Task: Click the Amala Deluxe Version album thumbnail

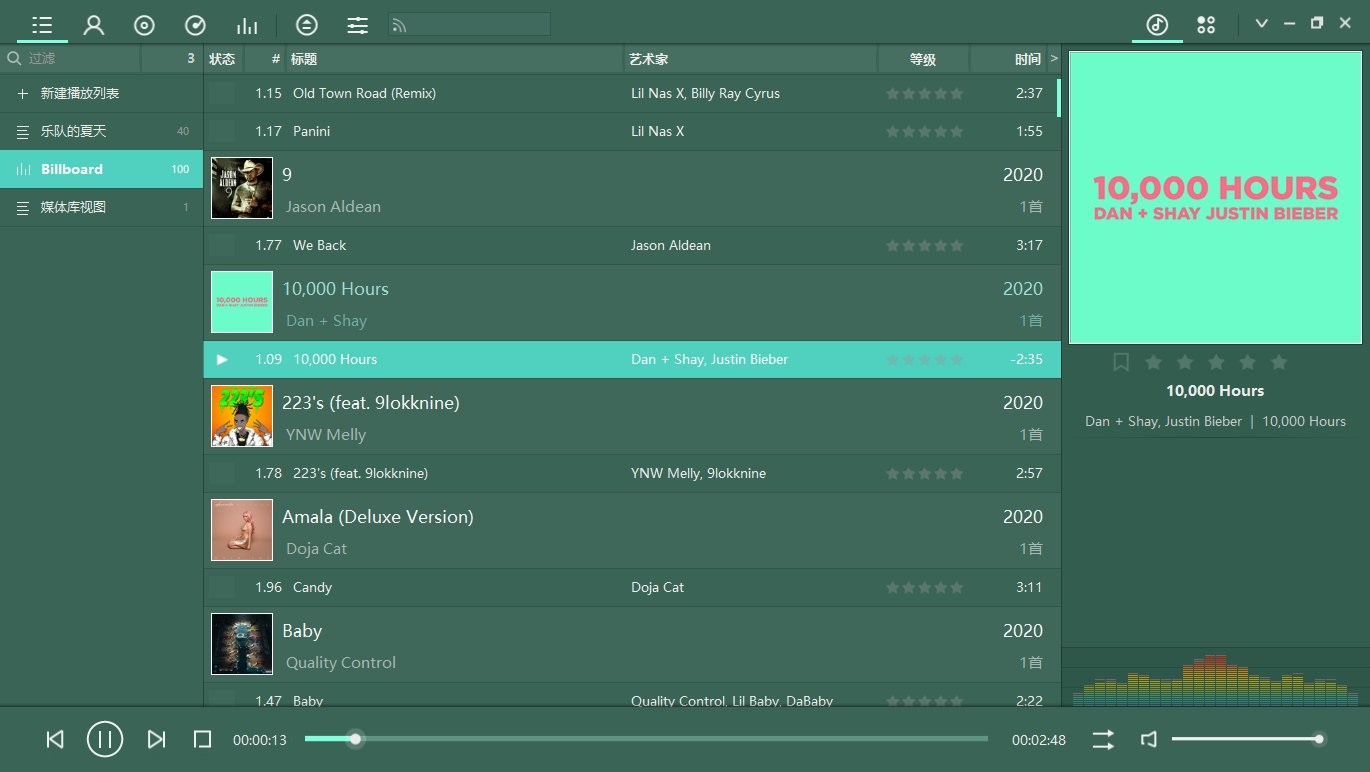Action: (x=241, y=530)
